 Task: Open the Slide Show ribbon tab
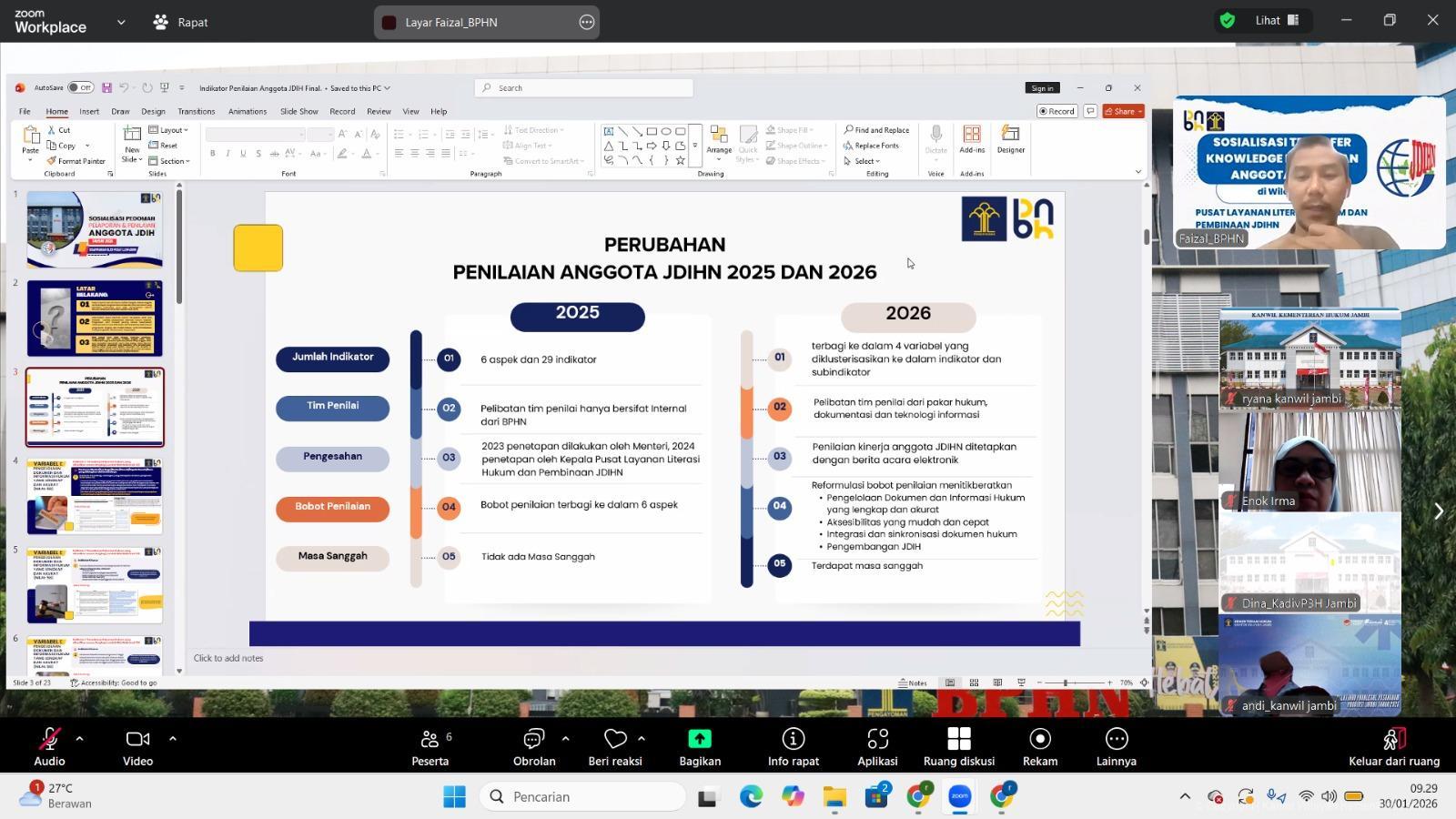298,111
